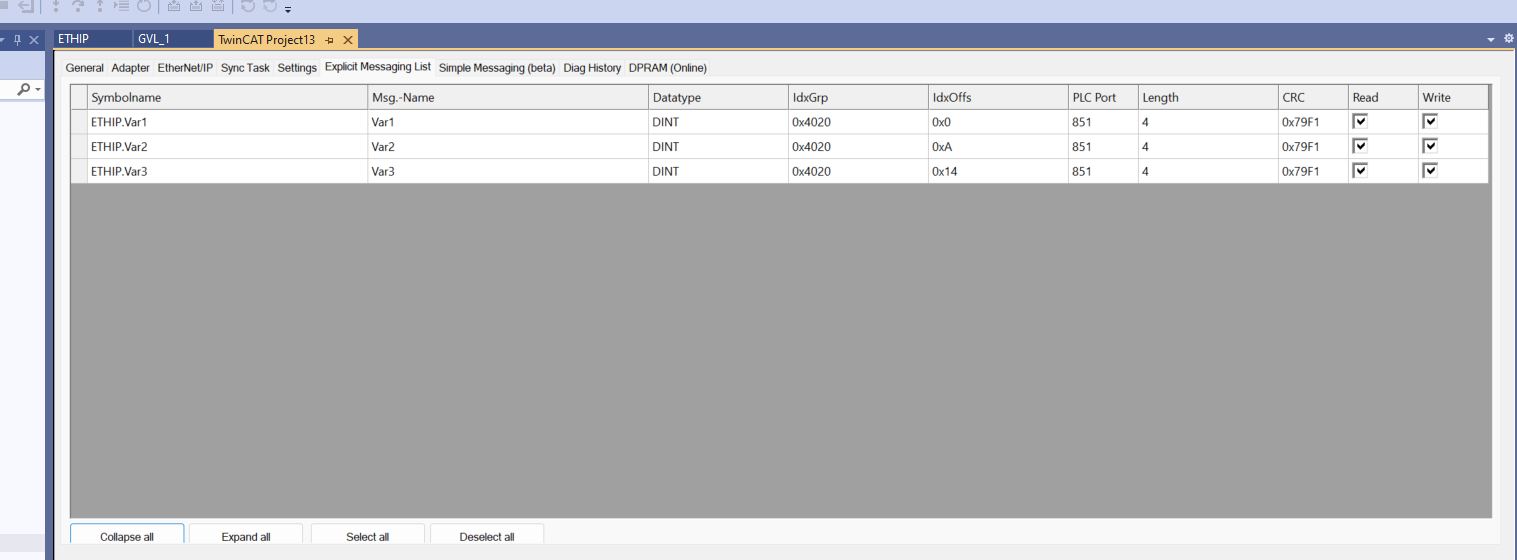Toggle Write checkbox for ETHIP.Var1

coord(1430,121)
